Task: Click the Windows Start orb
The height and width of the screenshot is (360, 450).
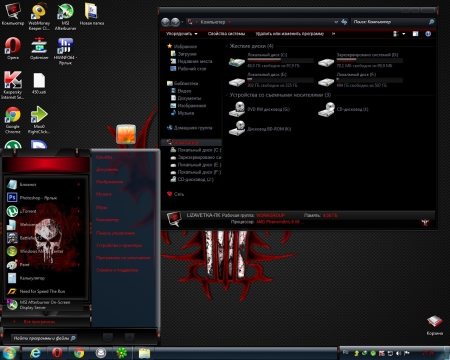Action: (x=9, y=353)
